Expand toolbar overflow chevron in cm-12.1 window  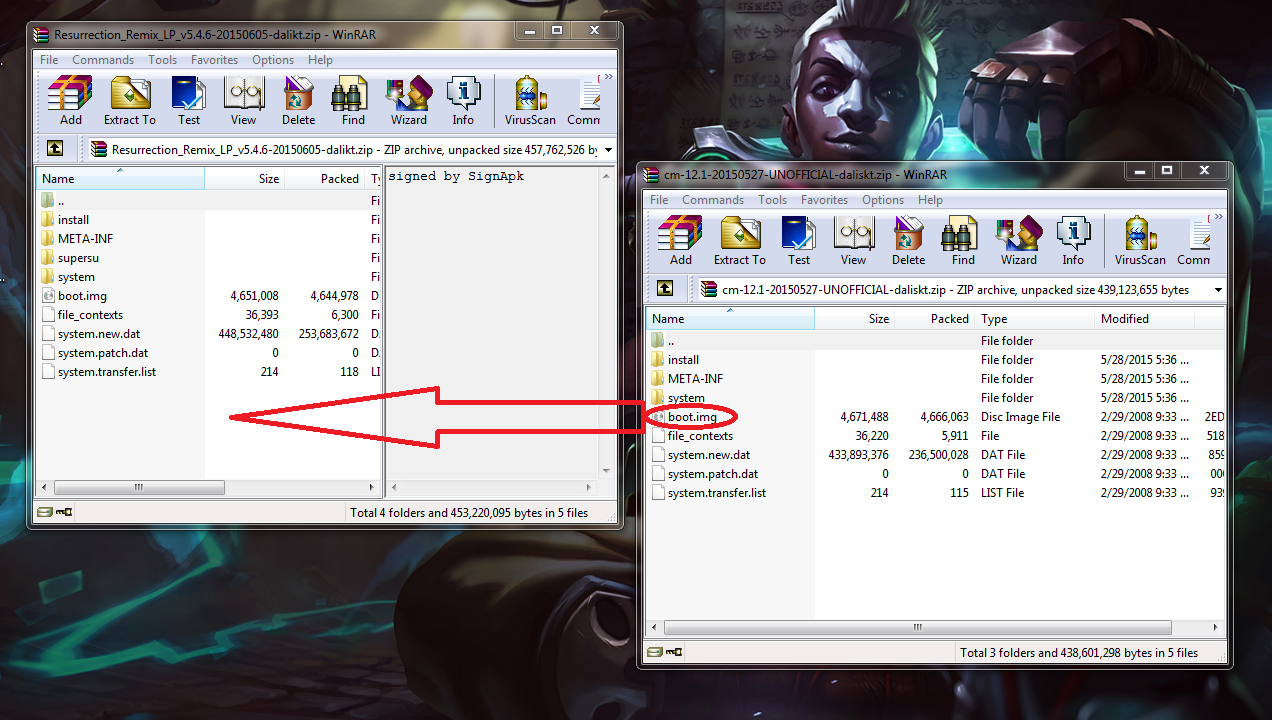(x=1218, y=217)
